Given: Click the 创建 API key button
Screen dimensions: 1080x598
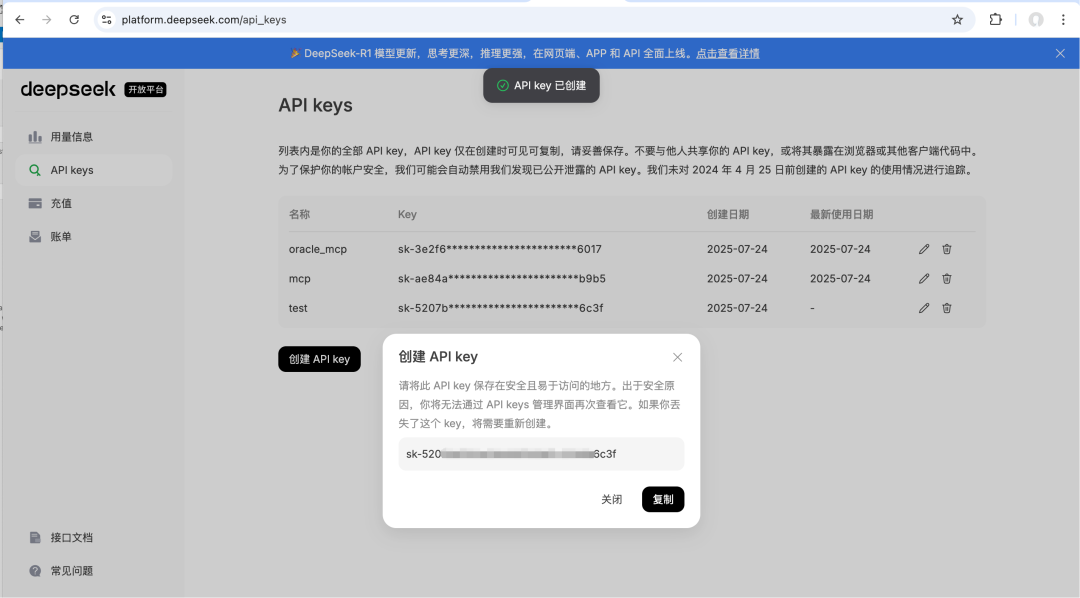Looking at the screenshot, I should [320, 359].
